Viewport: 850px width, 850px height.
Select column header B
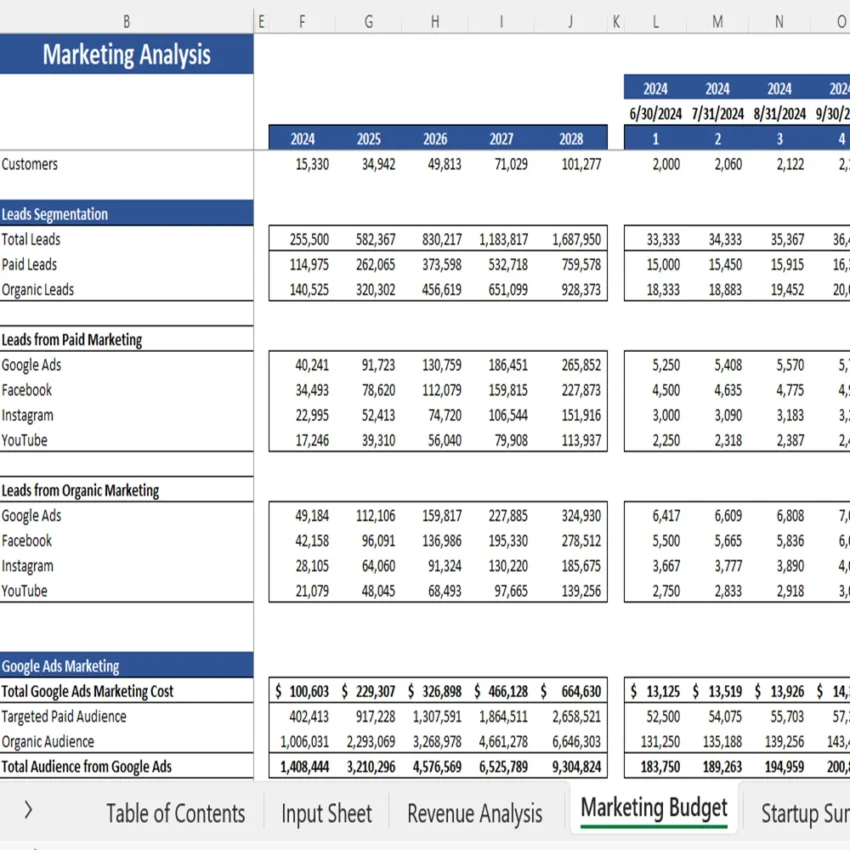(126, 20)
